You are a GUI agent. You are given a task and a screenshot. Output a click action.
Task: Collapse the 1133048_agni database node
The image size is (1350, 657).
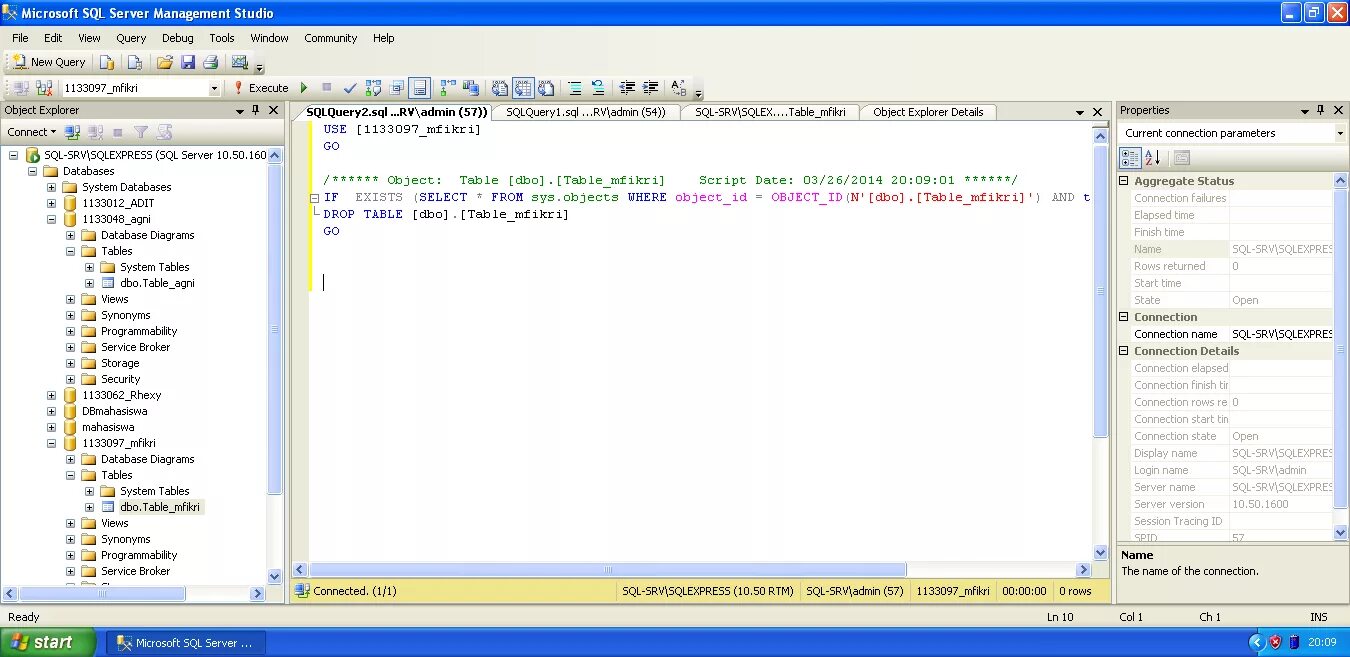[51, 219]
